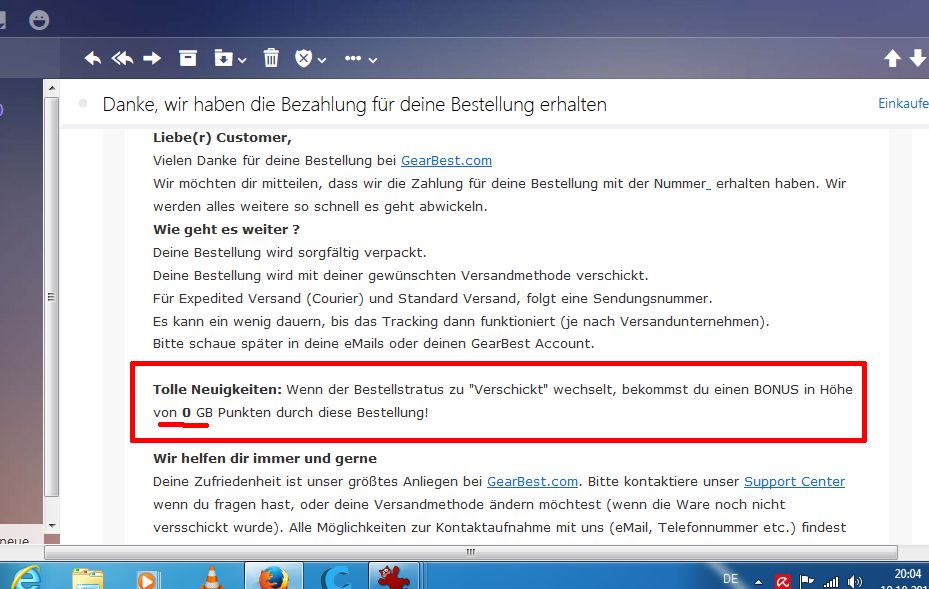
Task: Open the first GearBest.com link
Action: (x=446, y=161)
